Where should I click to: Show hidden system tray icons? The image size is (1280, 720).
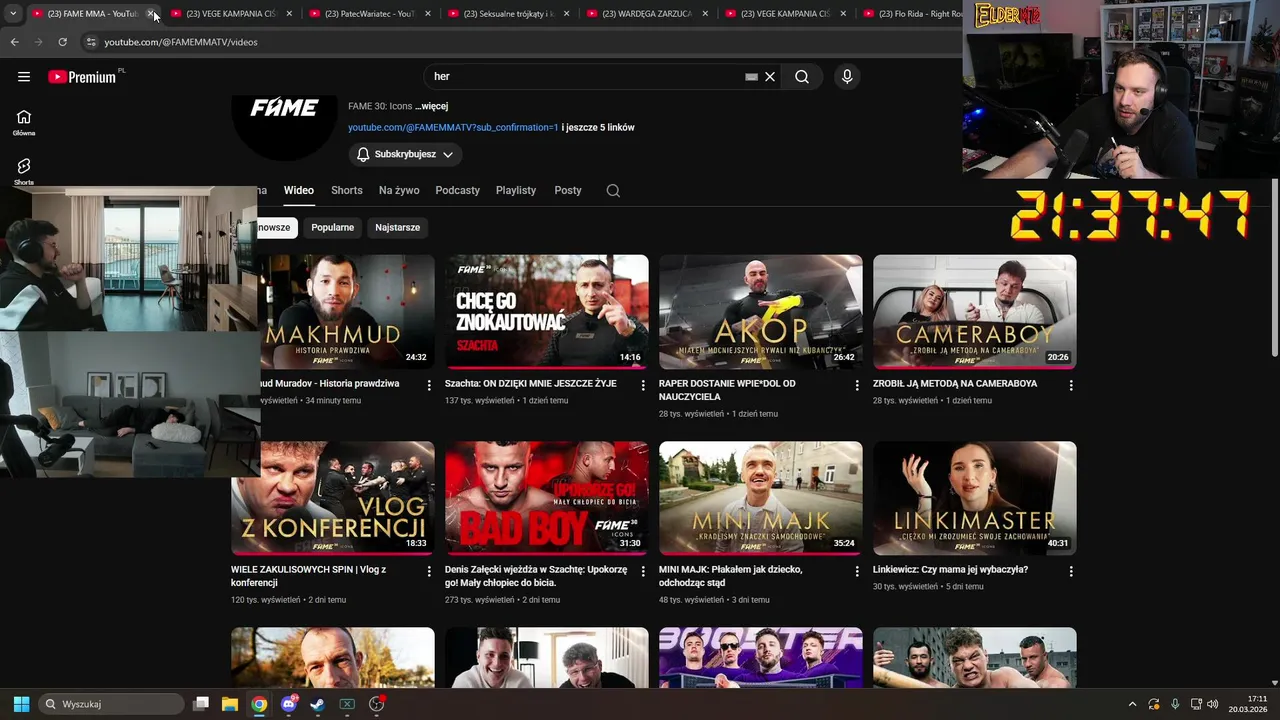click(1132, 704)
